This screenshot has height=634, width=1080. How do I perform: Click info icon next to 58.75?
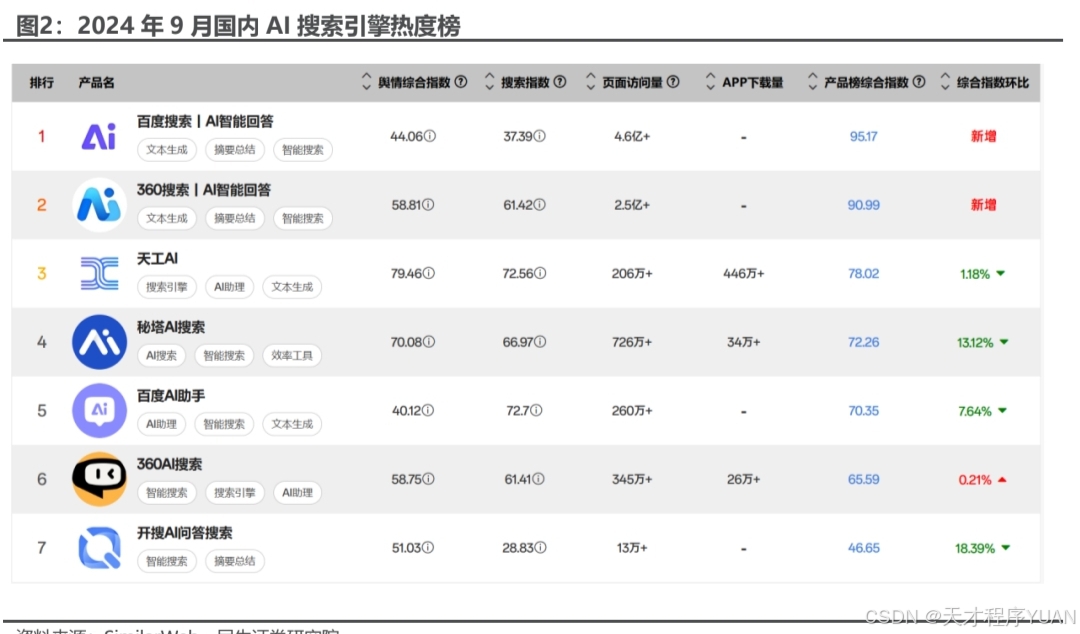(x=428, y=479)
